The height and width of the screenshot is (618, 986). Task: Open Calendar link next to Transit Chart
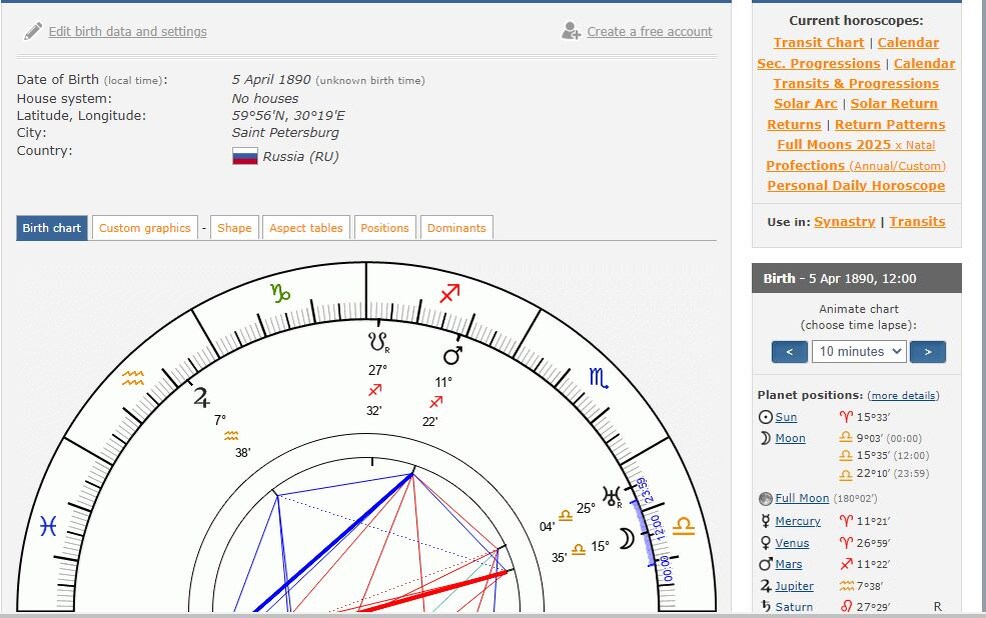(x=908, y=43)
